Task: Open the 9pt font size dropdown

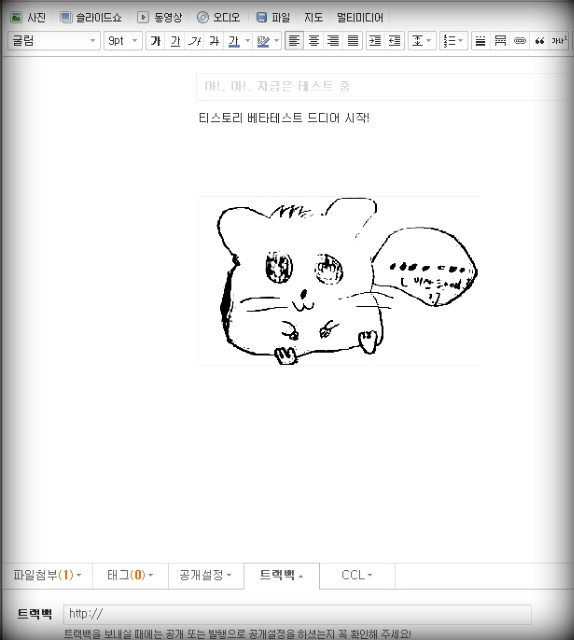Action: point(123,41)
